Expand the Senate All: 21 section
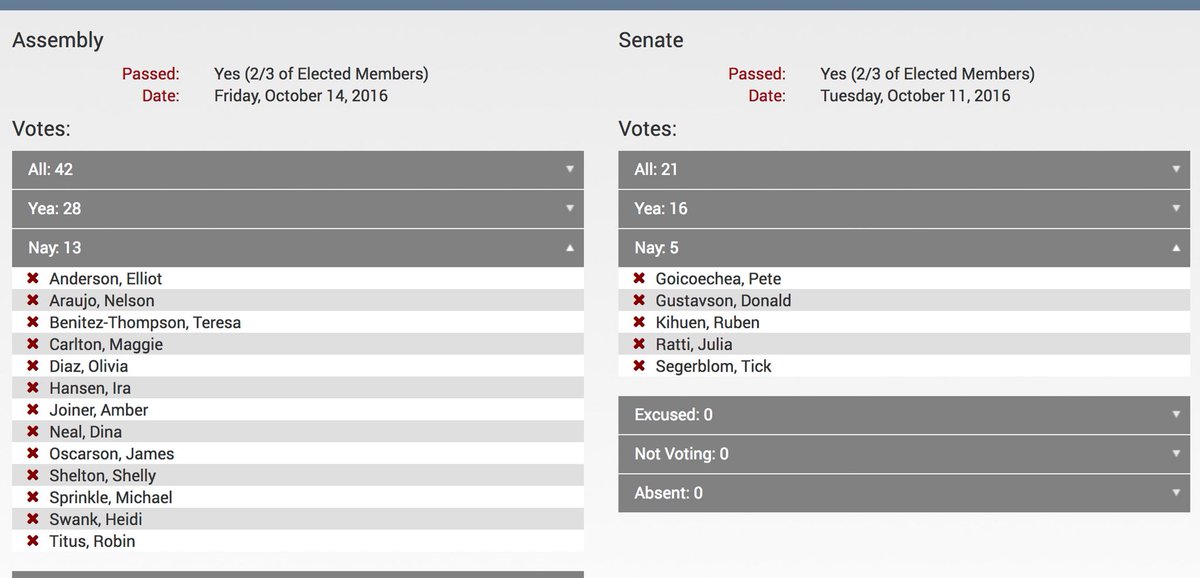The height and width of the screenshot is (578, 1200). point(904,170)
